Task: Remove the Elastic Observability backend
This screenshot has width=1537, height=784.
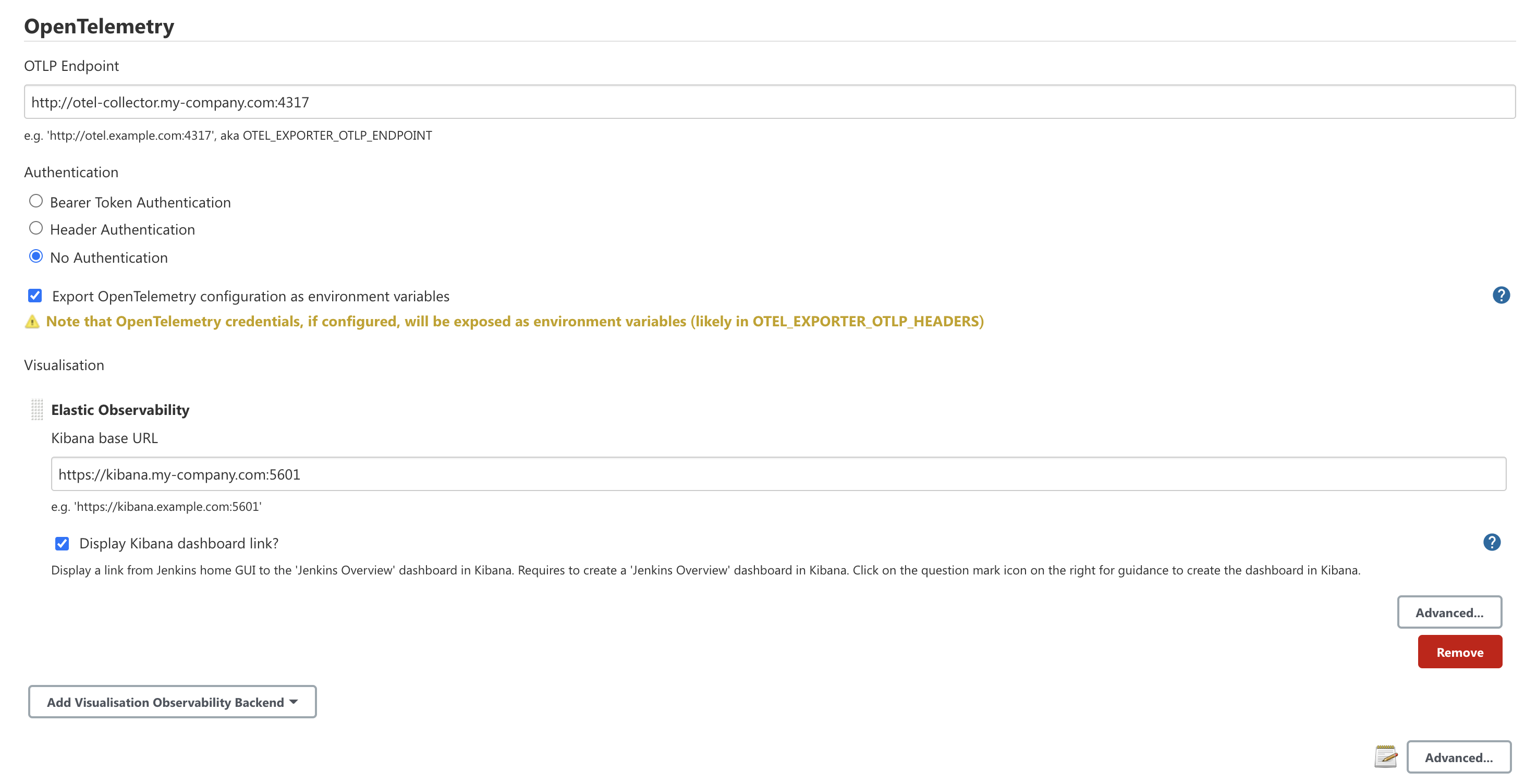Action: click(1460, 652)
